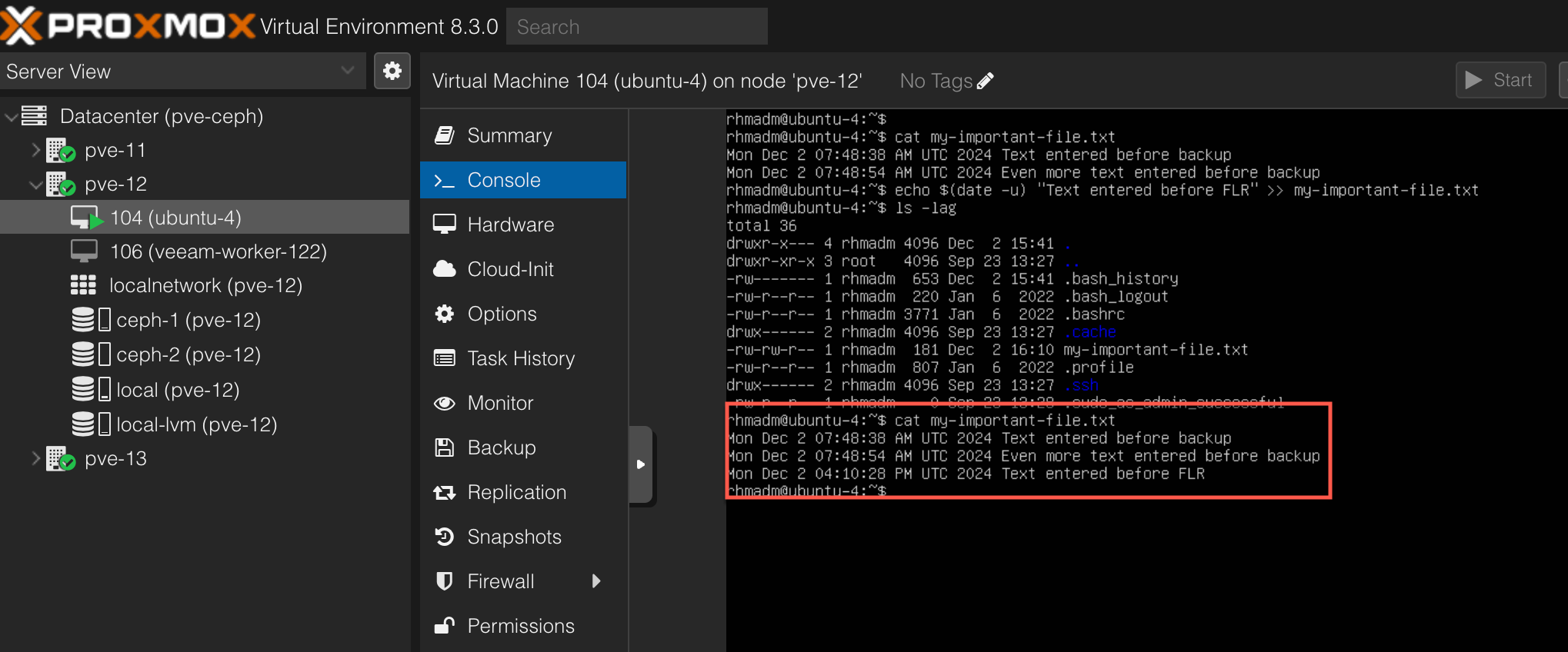Select localnetwork (pve-12) entry

pos(205,285)
